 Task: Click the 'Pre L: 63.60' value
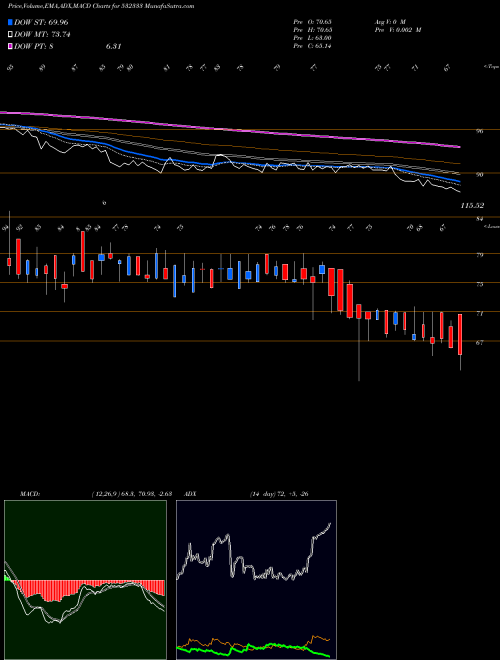click(312, 38)
